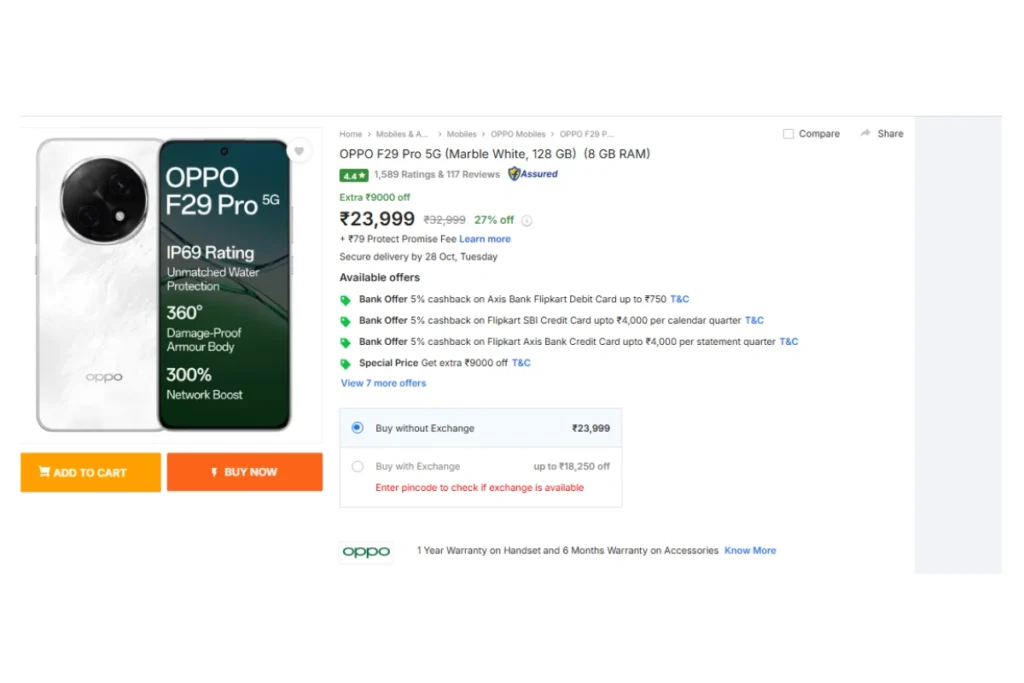Click the Special Price offer tag icon
The image size is (1024, 683).
tap(346, 363)
